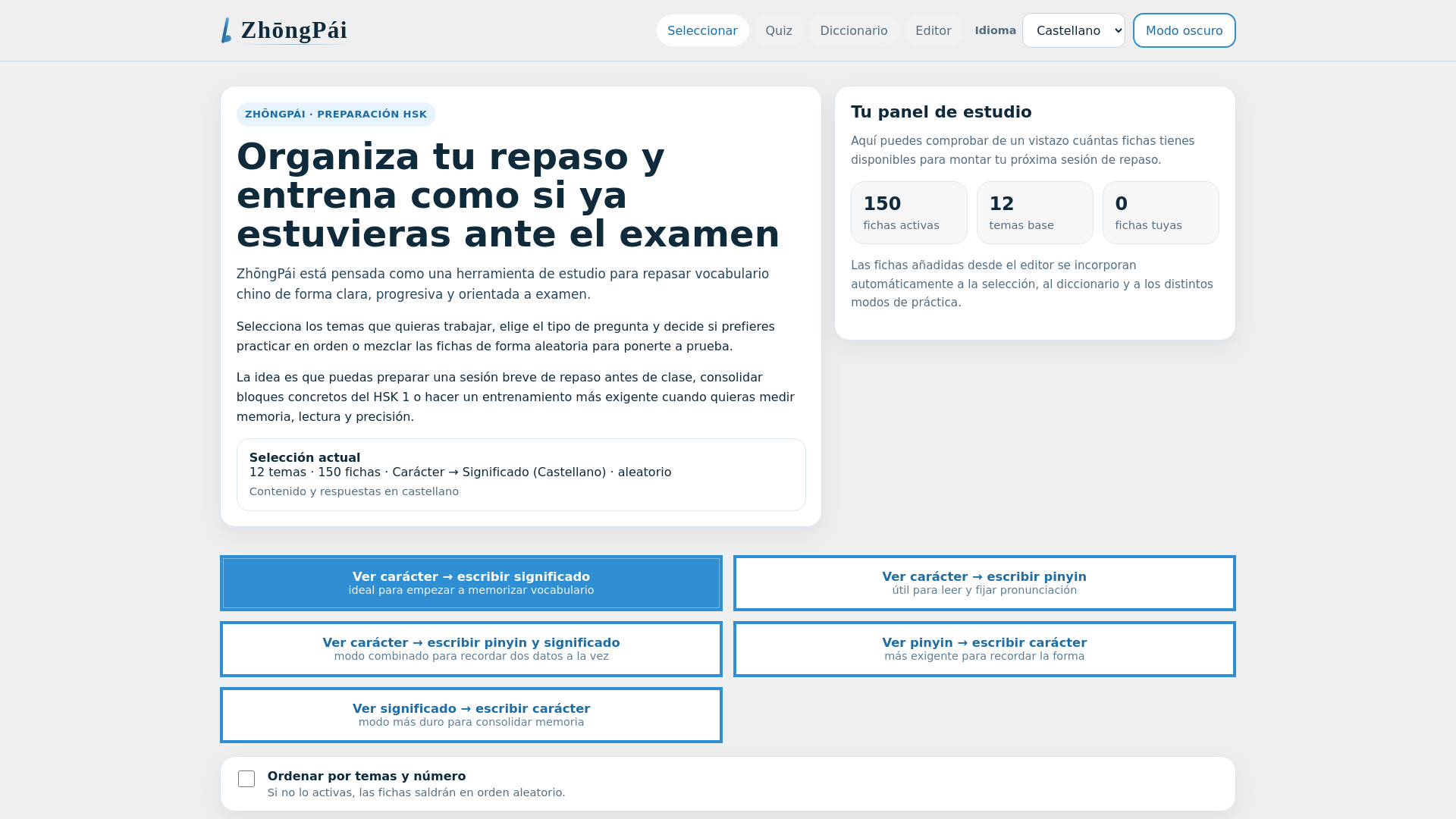Choose Ver significado → escribir carácter mode
The image size is (1456, 819).
[x=471, y=714]
